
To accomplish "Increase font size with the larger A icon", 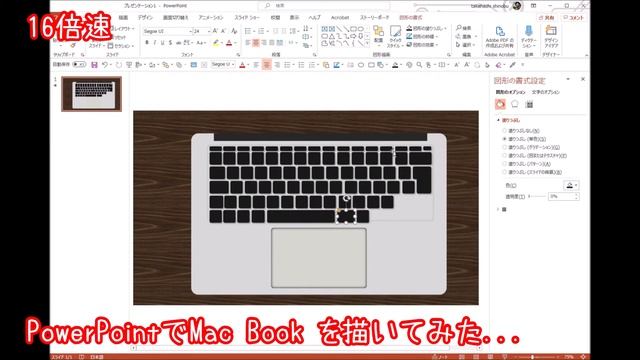I will [215, 31].
